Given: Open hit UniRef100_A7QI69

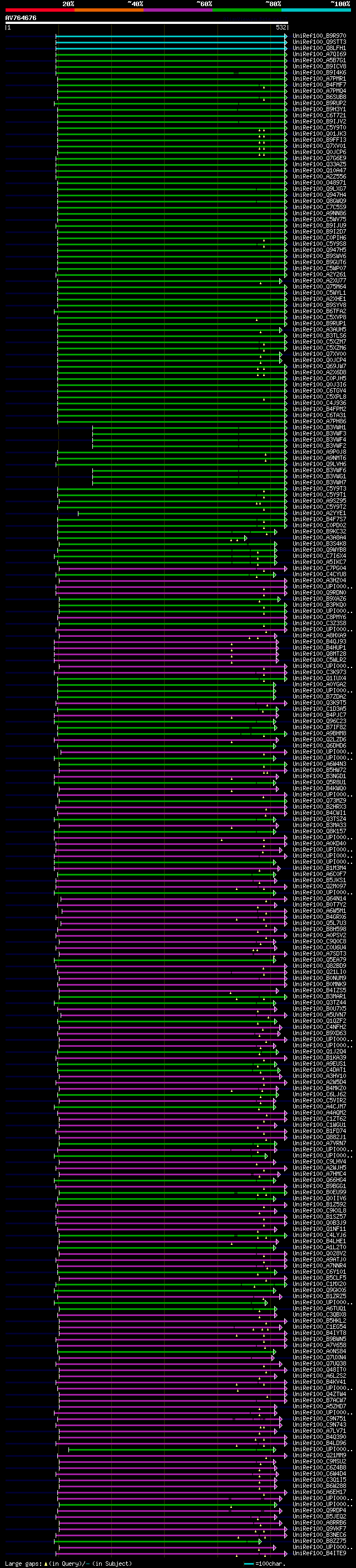Looking at the screenshot, I should pos(319,54).
